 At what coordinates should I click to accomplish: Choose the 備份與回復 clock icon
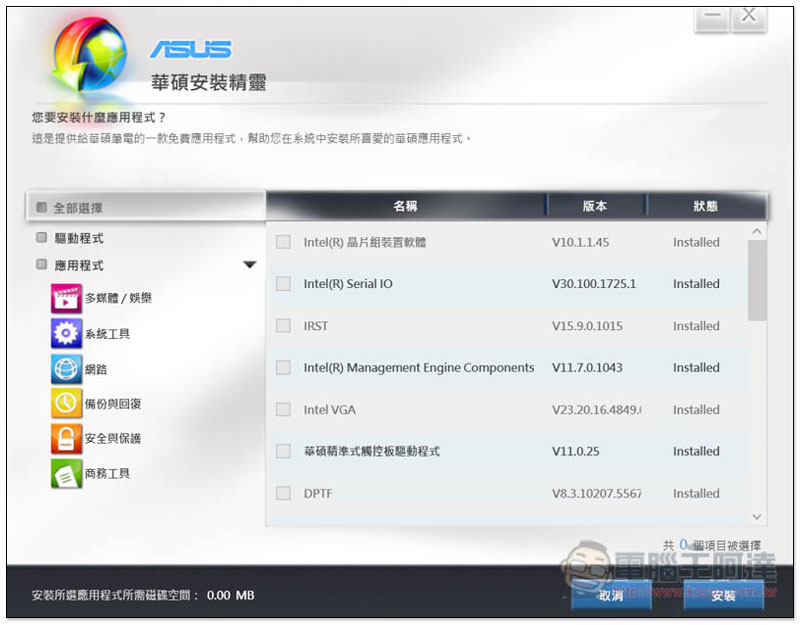66,403
